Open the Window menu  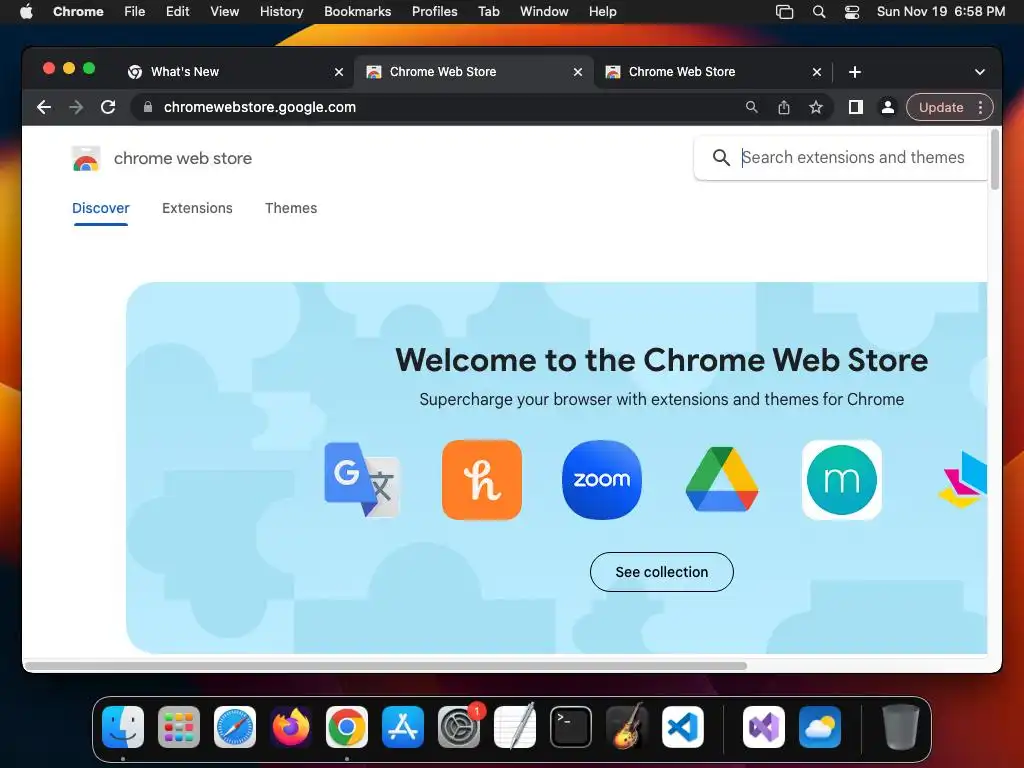[x=544, y=11]
